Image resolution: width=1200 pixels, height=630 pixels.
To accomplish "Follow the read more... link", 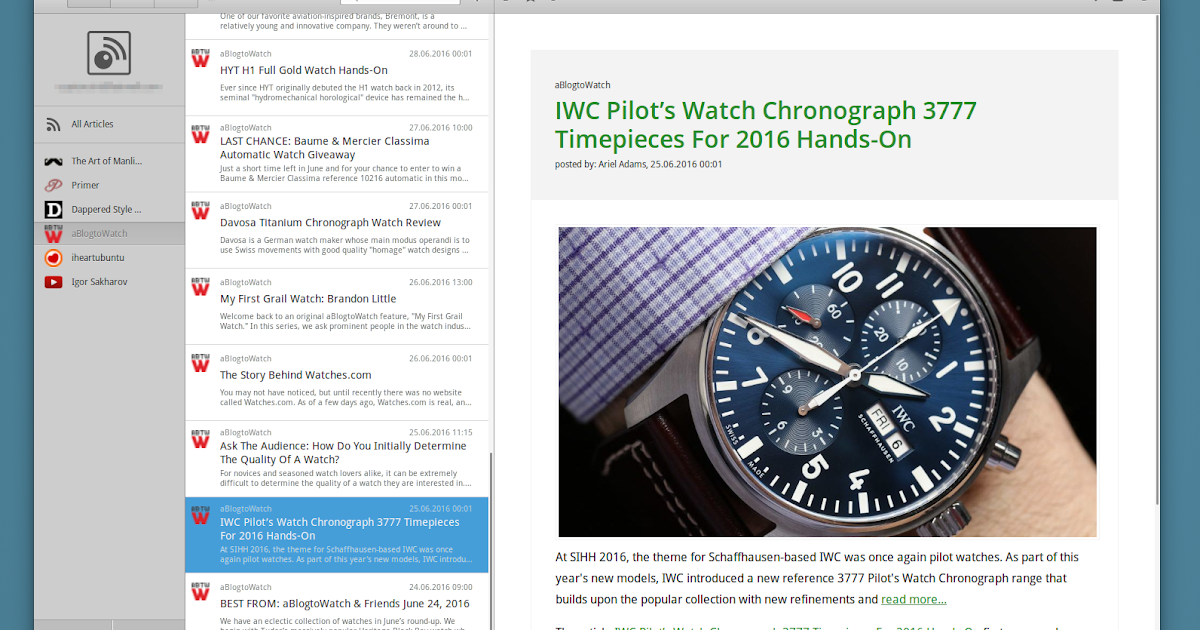I will tap(913, 599).
